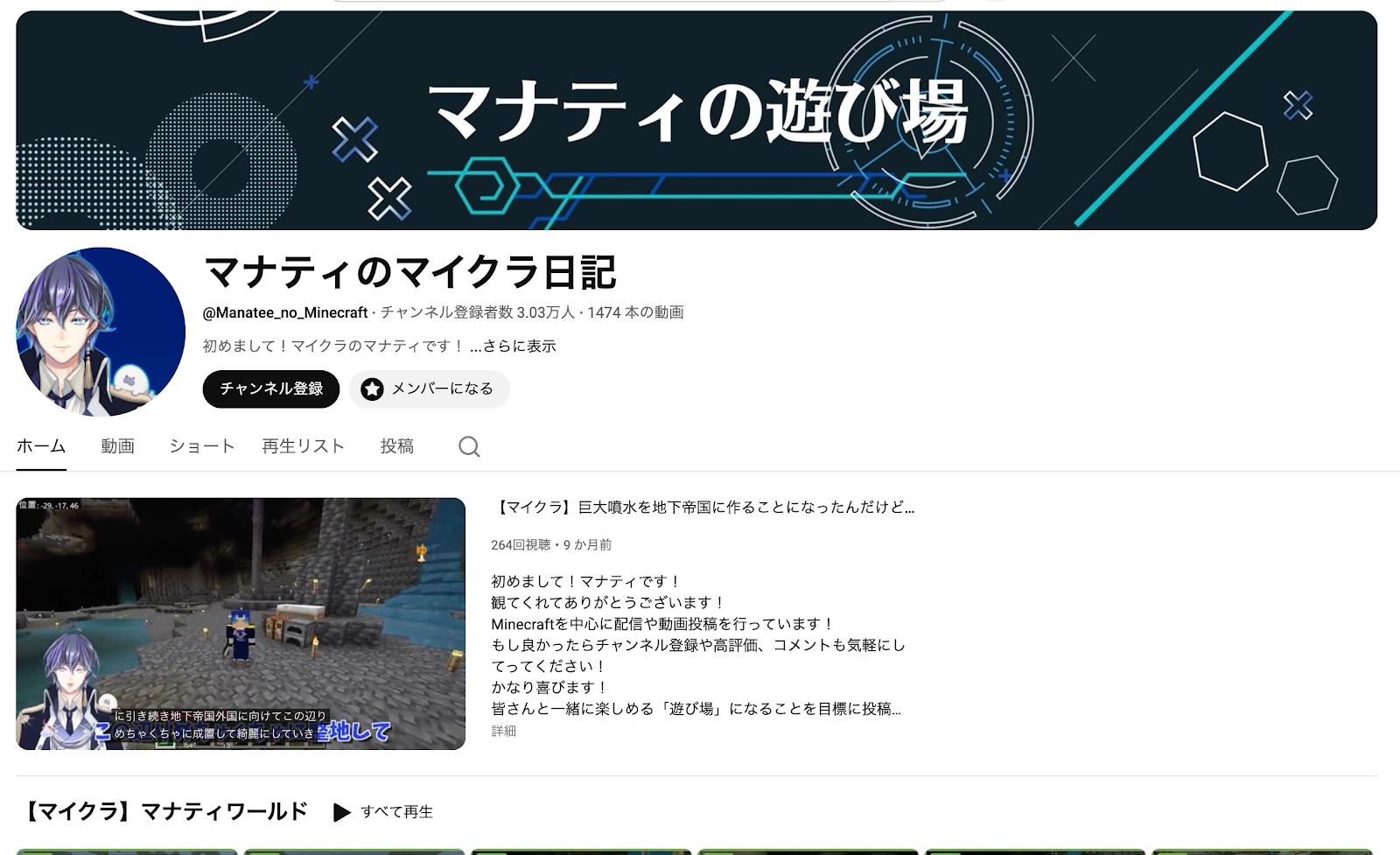Select the ショート tab
The height and width of the screenshot is (855, 1400).
click(201, 445)
